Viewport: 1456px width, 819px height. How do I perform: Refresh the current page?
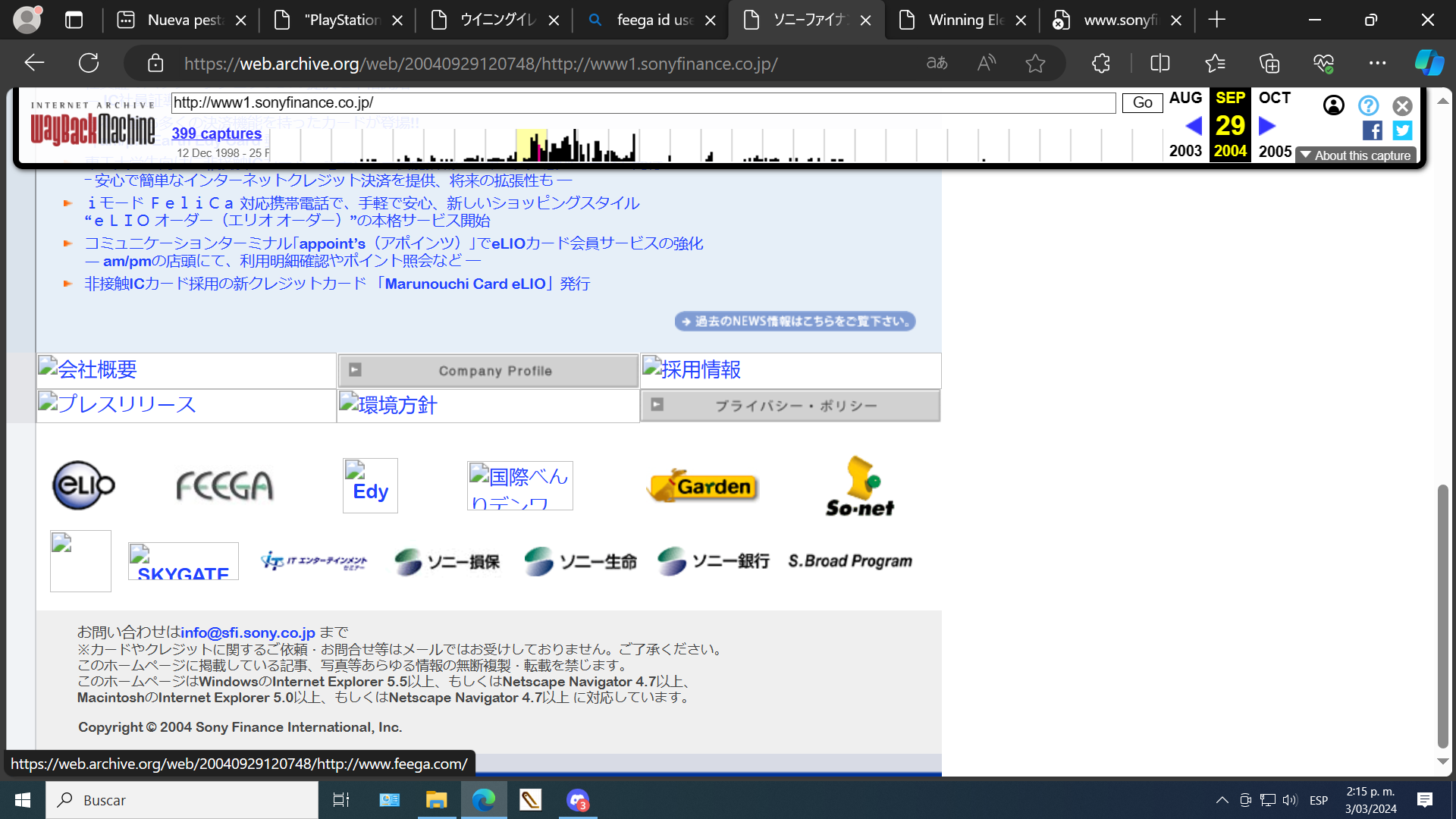tap(89, 63)
